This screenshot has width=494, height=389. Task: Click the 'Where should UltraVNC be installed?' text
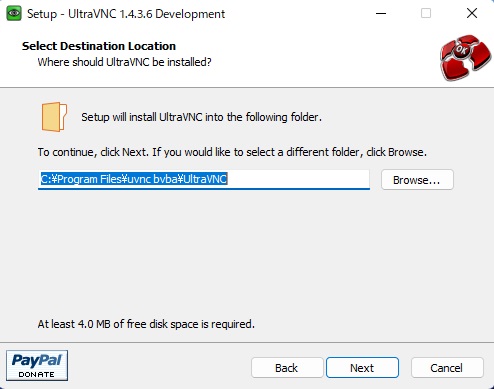pos(124,62)
